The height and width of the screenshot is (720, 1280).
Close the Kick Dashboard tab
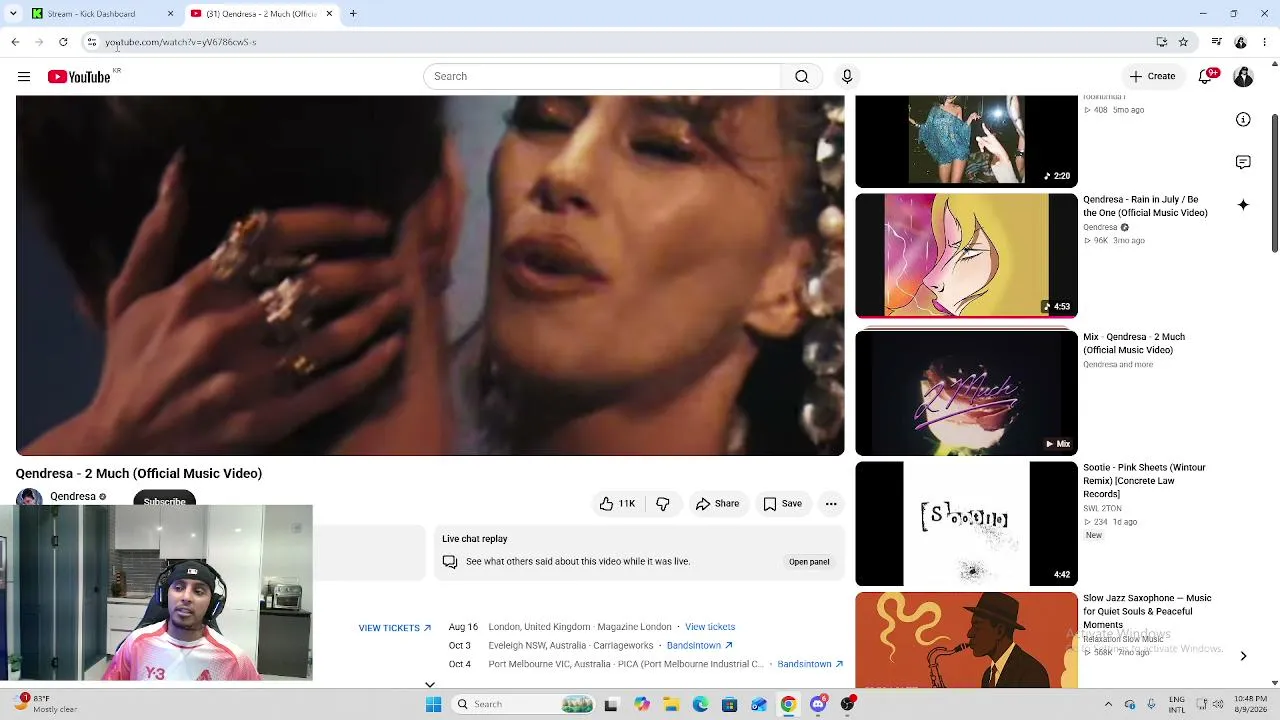(170, 14)
